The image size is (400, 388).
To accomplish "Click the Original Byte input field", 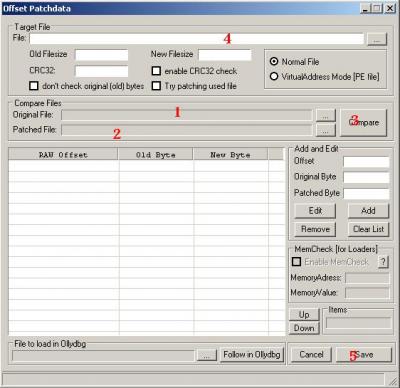I will pyautogui.click(x=366, y=178).
